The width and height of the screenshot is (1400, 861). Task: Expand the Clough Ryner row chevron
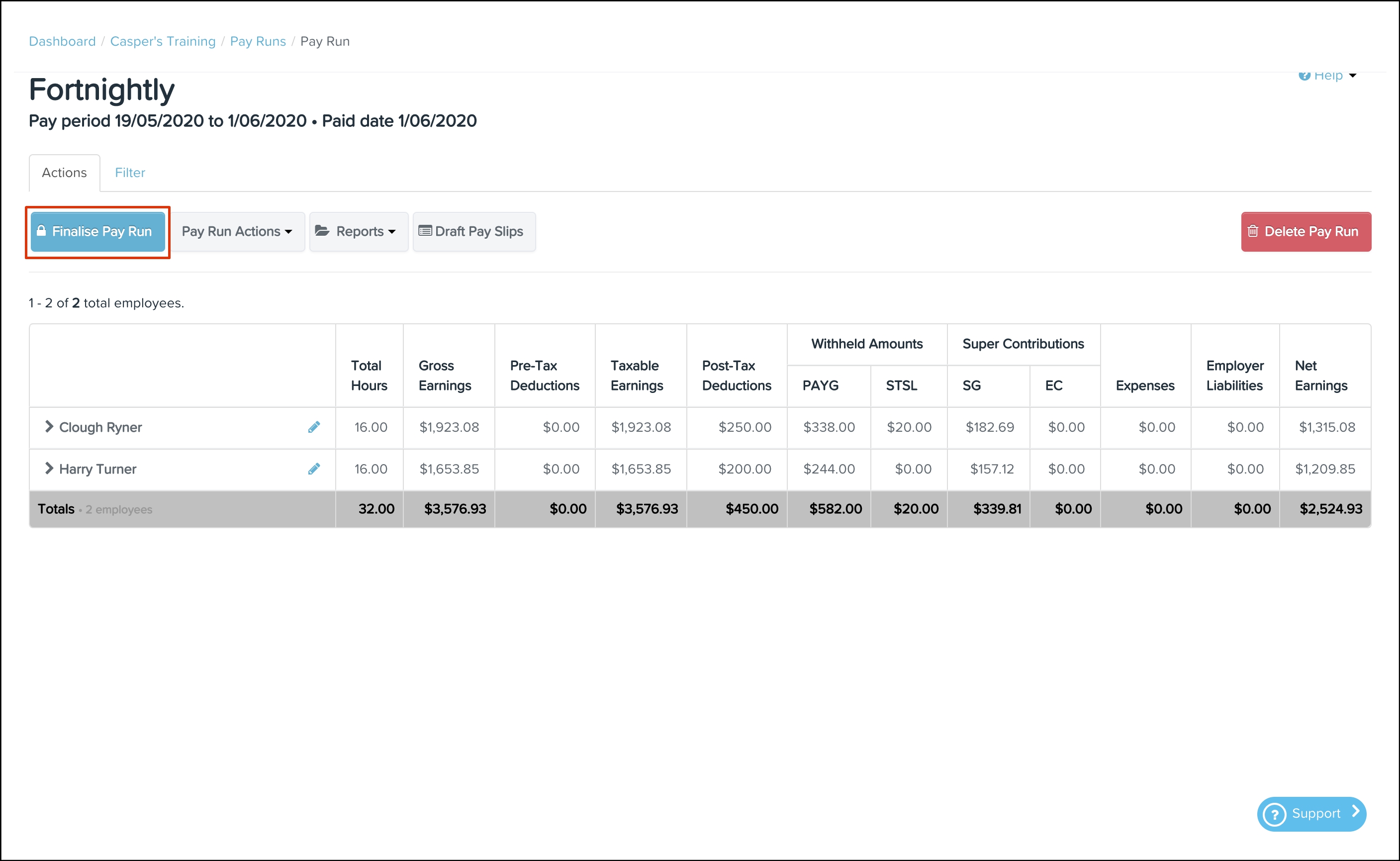point(49,426)
